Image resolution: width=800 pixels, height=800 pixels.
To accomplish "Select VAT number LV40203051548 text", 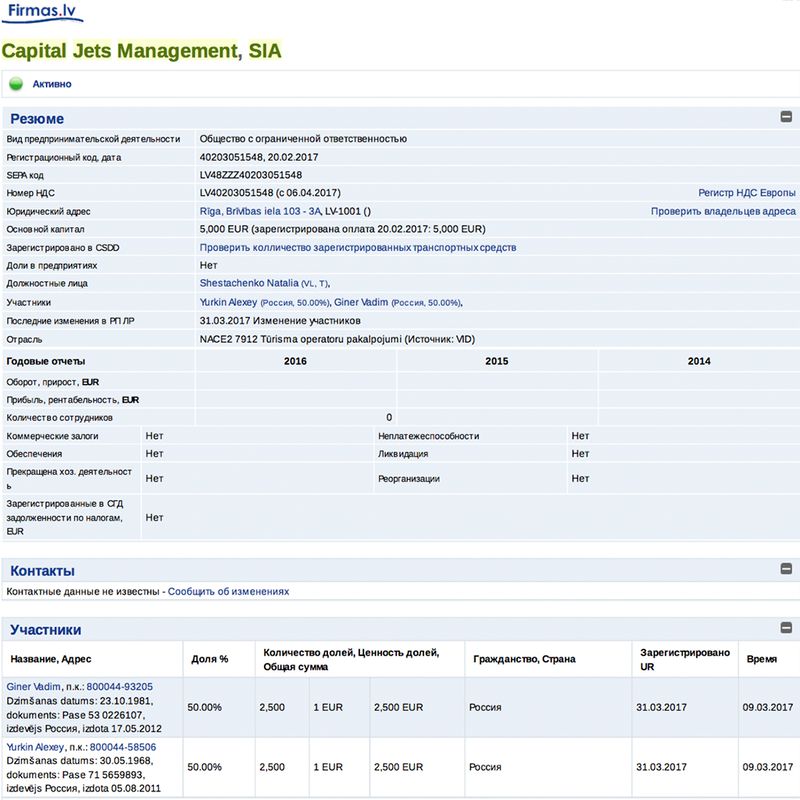I will click(236, 193).
